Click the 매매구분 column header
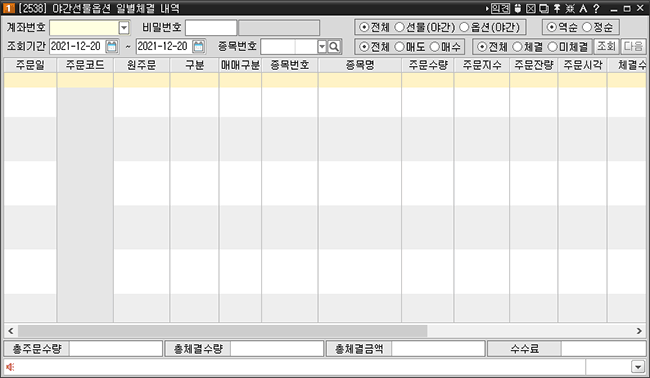The image size is (650, 378). click(x=240, y=65)
